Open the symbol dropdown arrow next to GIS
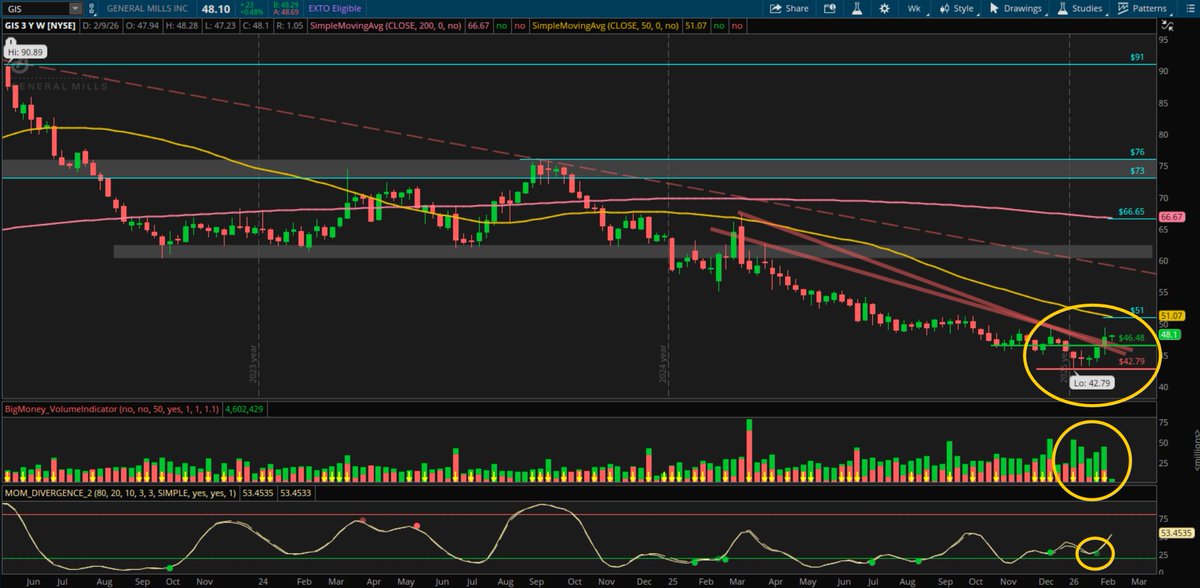 point(75,9)
